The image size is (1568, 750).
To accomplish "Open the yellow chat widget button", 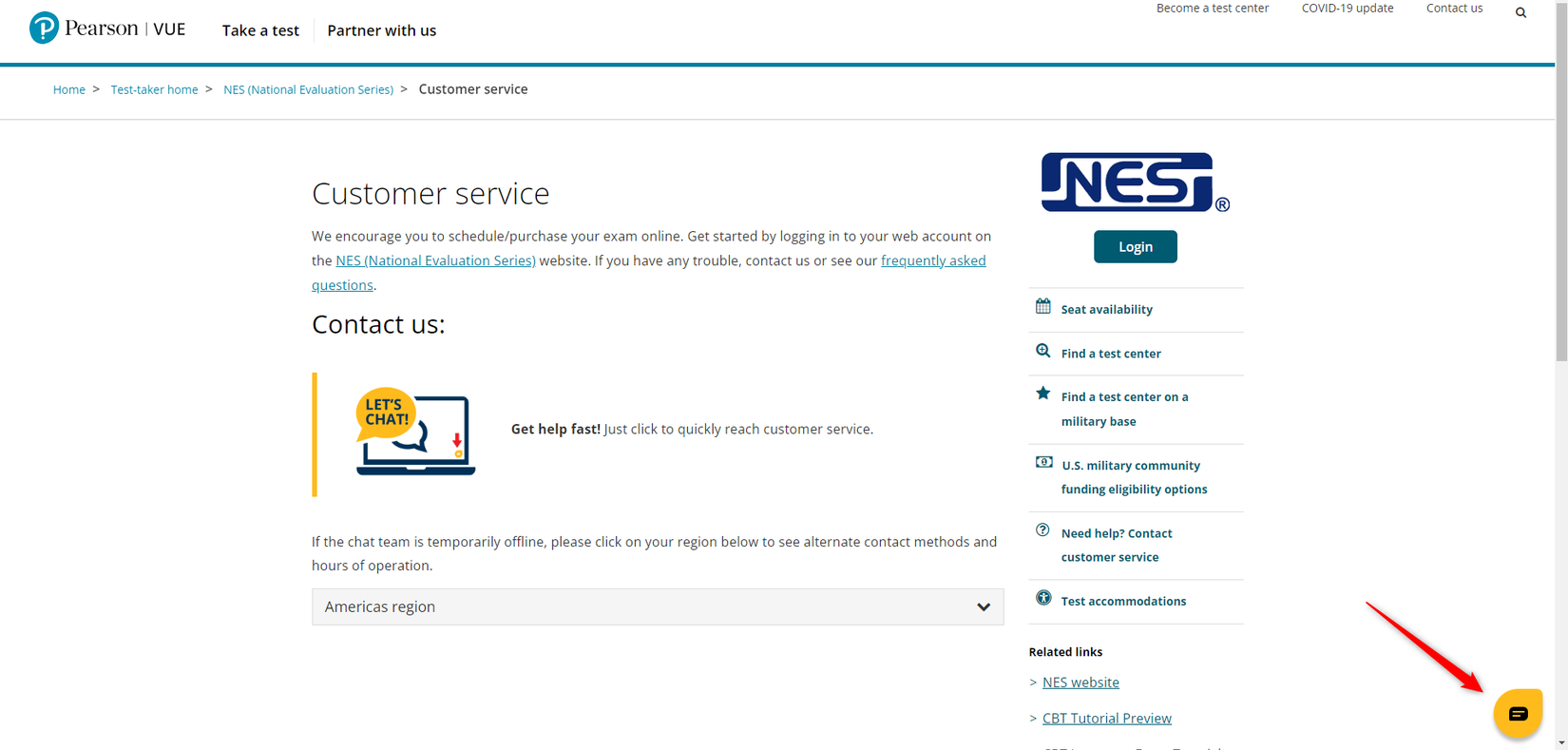I will pyautogui.click(x=1518, y=713).
